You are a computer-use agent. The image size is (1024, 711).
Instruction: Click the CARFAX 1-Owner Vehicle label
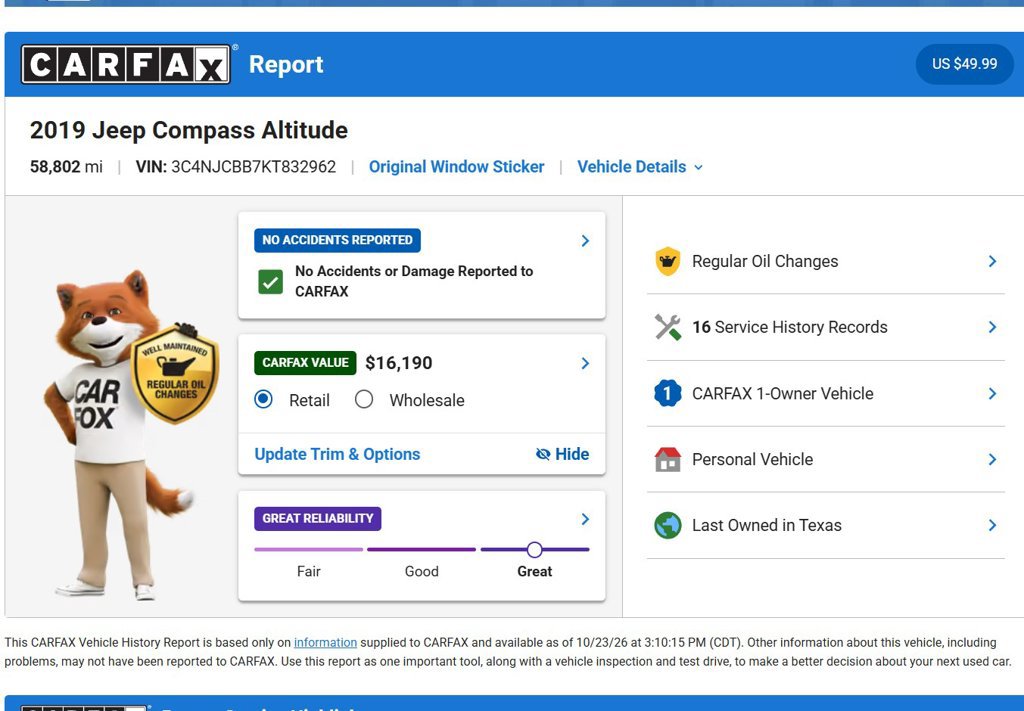click(x=782, y=394)
